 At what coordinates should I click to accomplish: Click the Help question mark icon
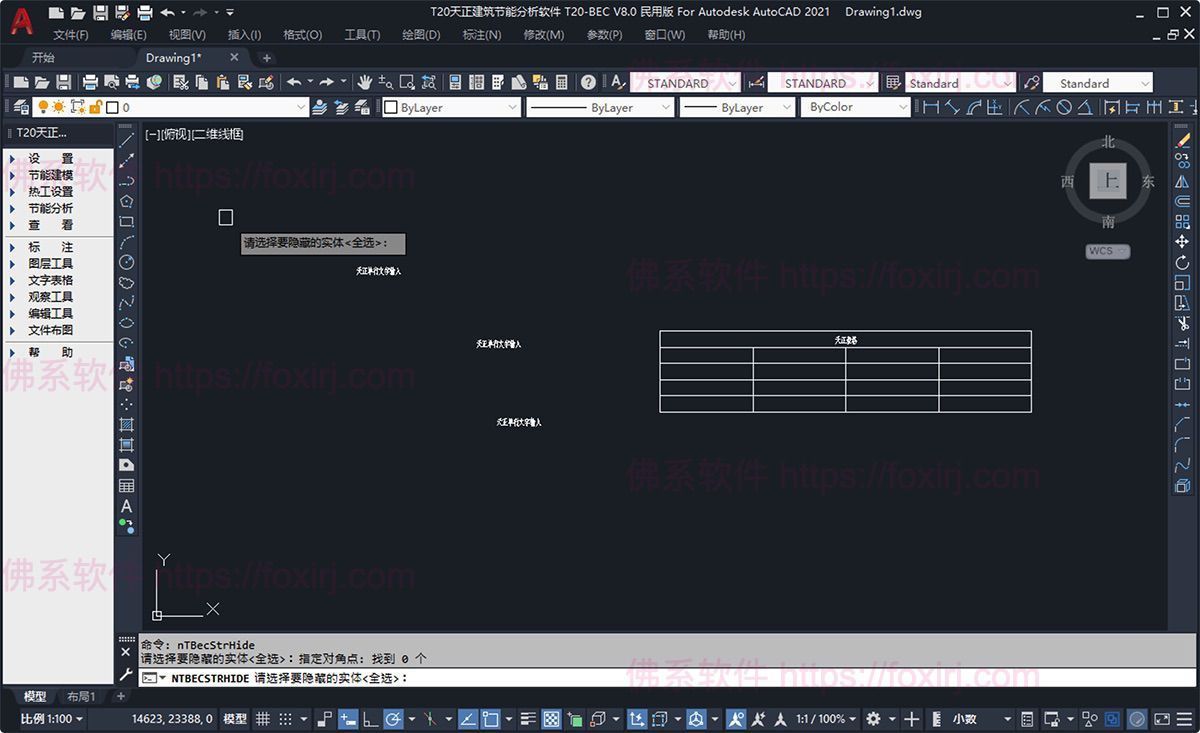[589, 82]
